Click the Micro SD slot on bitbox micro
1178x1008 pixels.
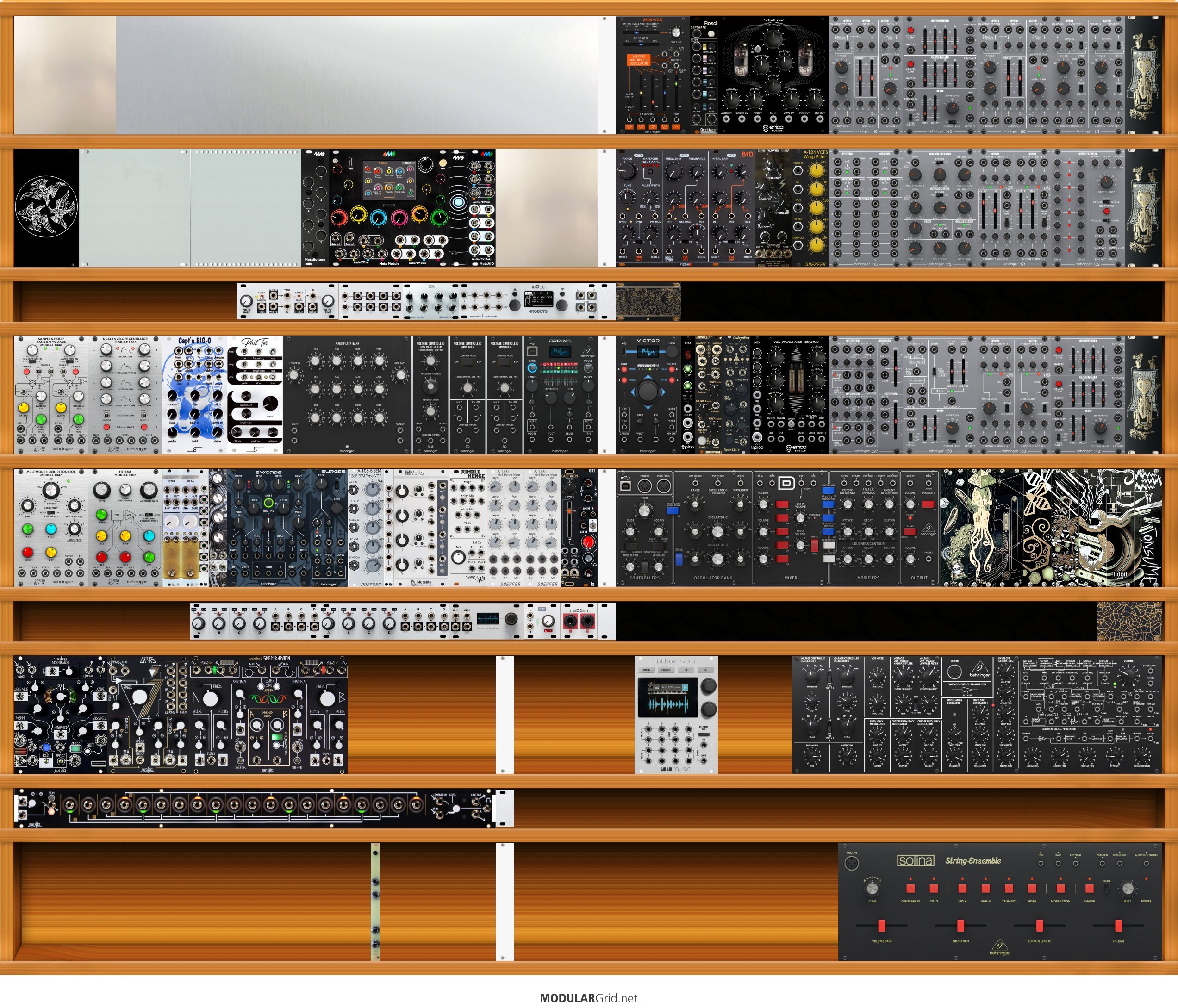(703, 735)
